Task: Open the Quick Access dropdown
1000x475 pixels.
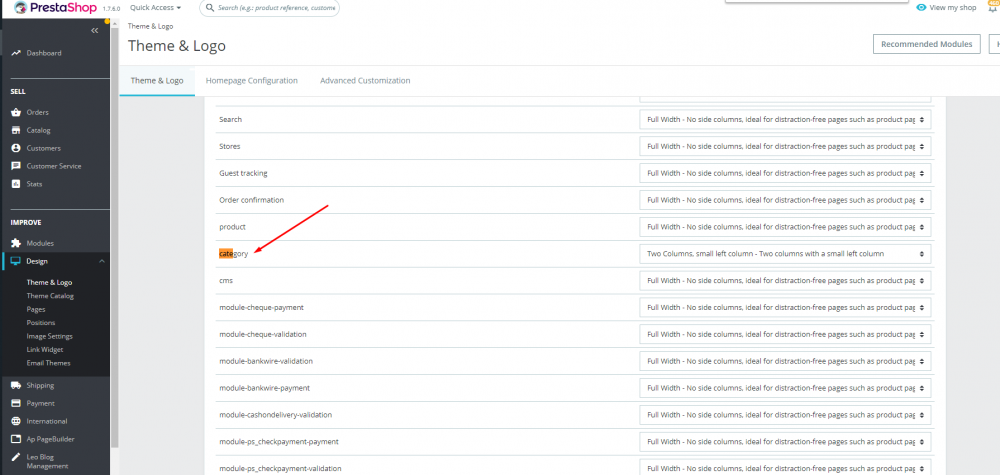Action: [155, 8]
